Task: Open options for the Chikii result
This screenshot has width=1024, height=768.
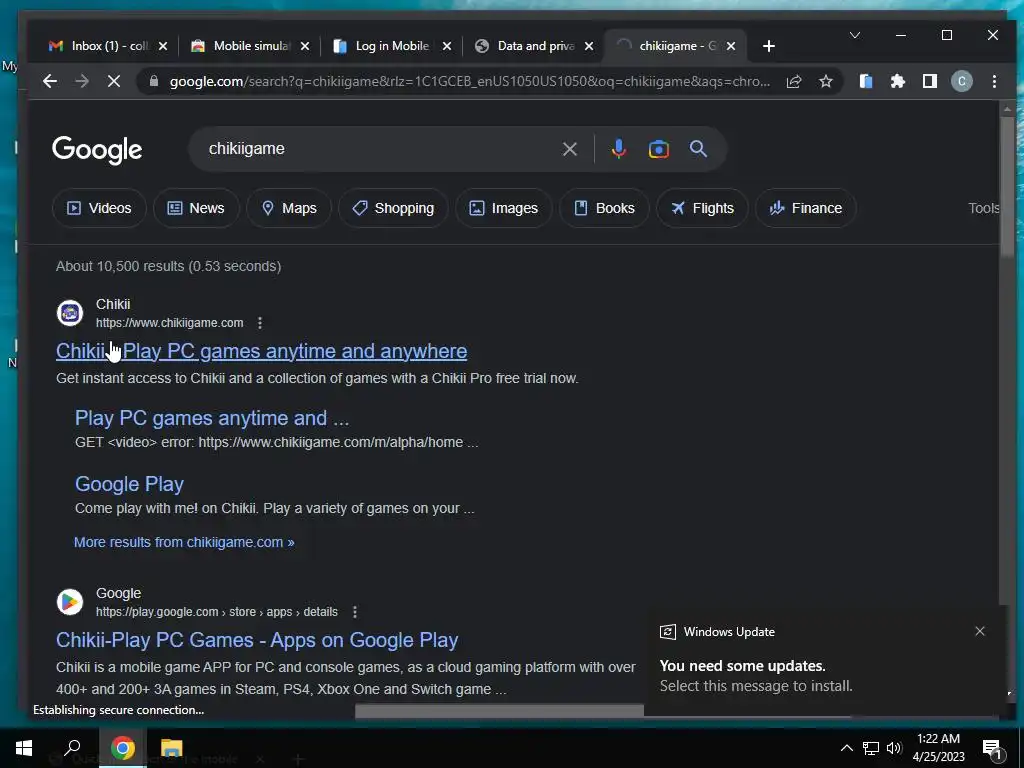Action: (x=260, y=323)
